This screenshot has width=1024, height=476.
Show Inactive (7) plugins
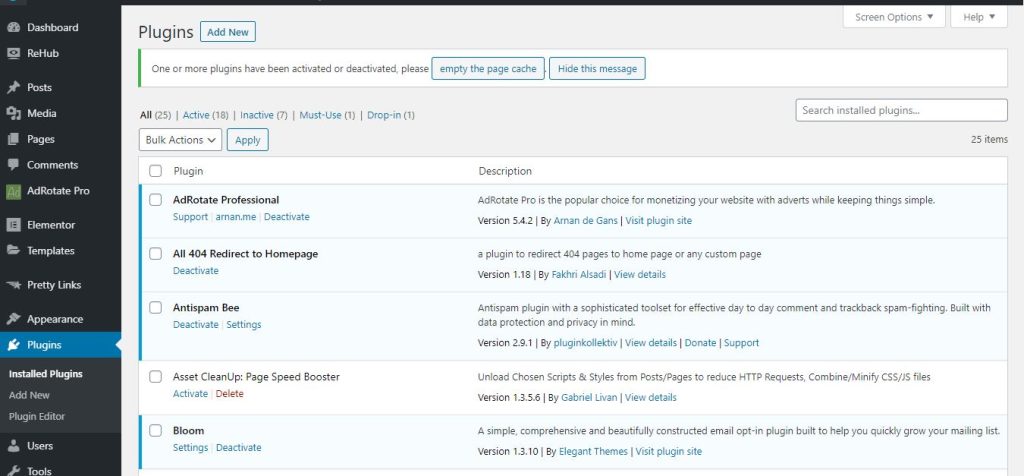point(264,115)
